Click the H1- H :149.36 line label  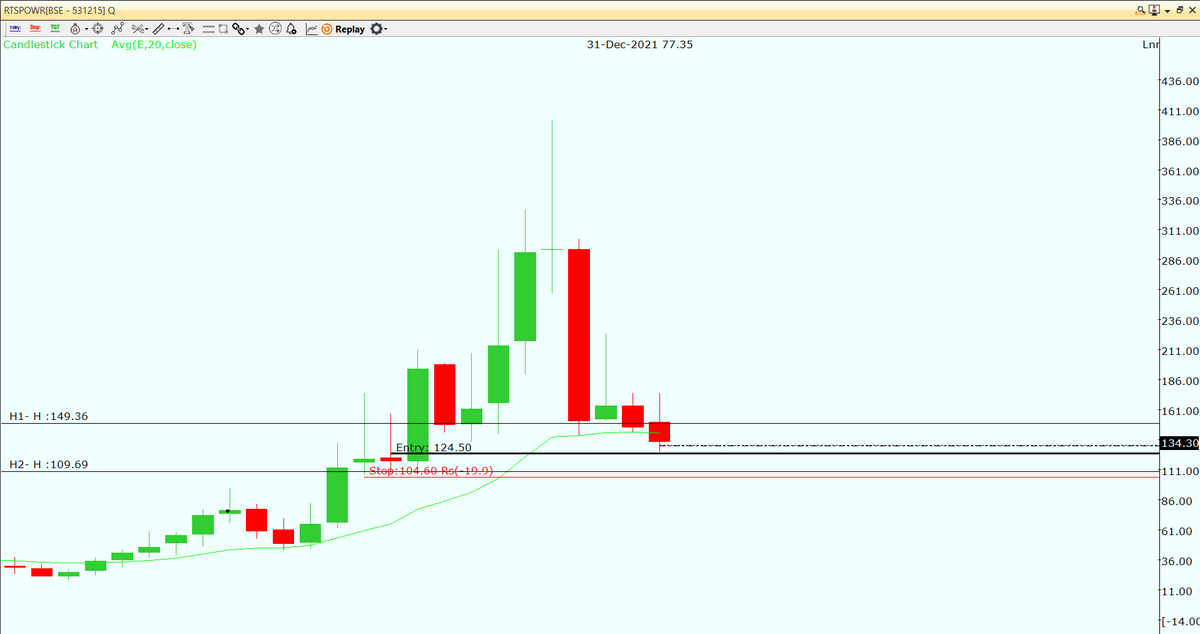49,416
